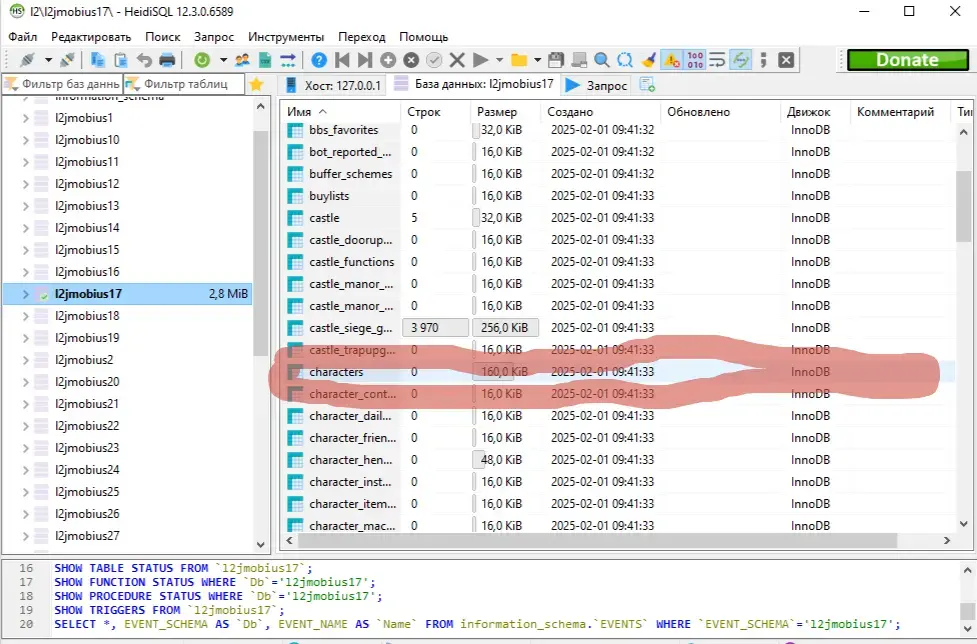Toggle wrap long lines icon
This screenshot has height=644, width=977.
[x=717, y=60]
